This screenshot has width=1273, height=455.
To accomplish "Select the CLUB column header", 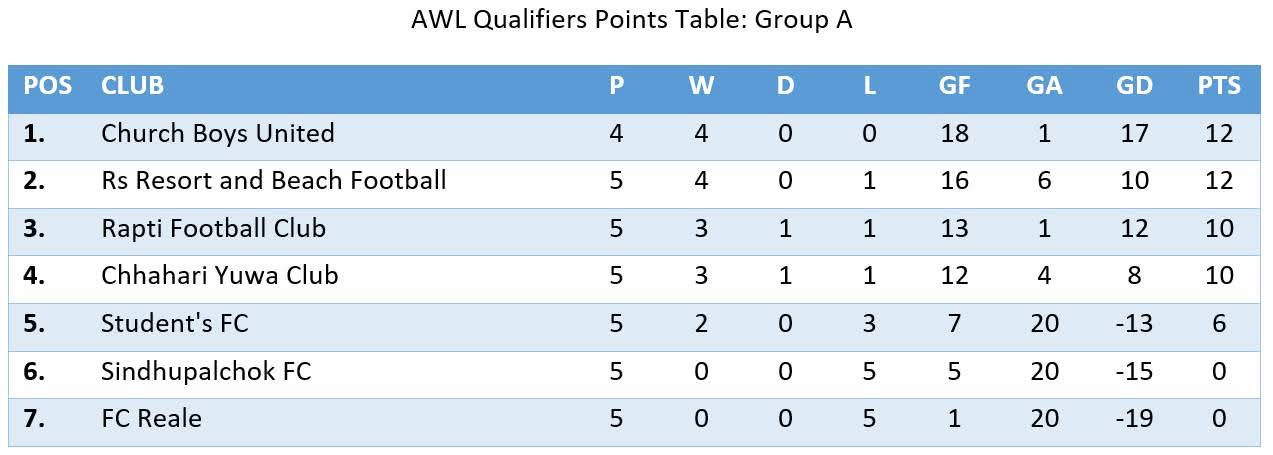I will pyautogui.click(x=132, y=86).
